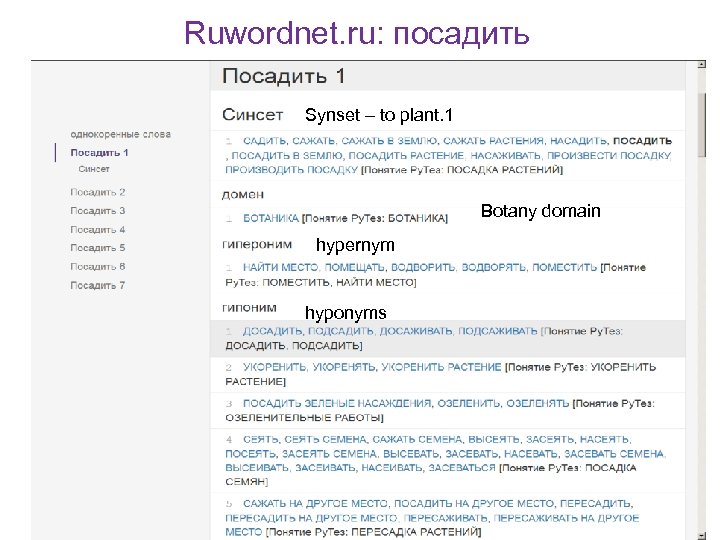Open Посадить 1 in the sidebar
Viewport: 720px width, 540px height.
click(x=99, y=152)
